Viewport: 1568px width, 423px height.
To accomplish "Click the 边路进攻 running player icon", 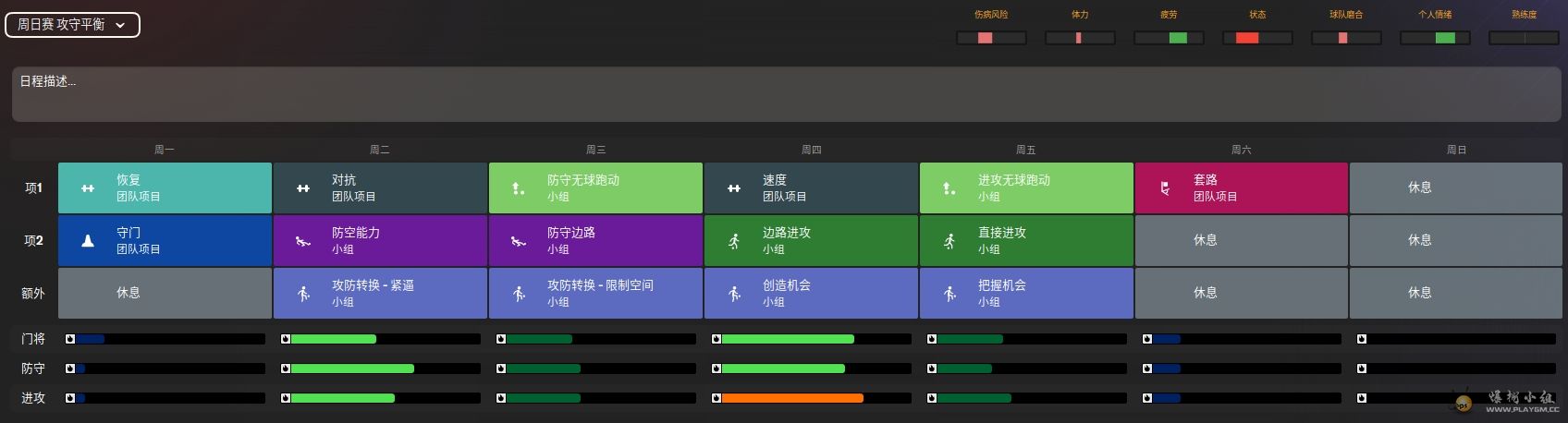I will [x=734, y=241].
